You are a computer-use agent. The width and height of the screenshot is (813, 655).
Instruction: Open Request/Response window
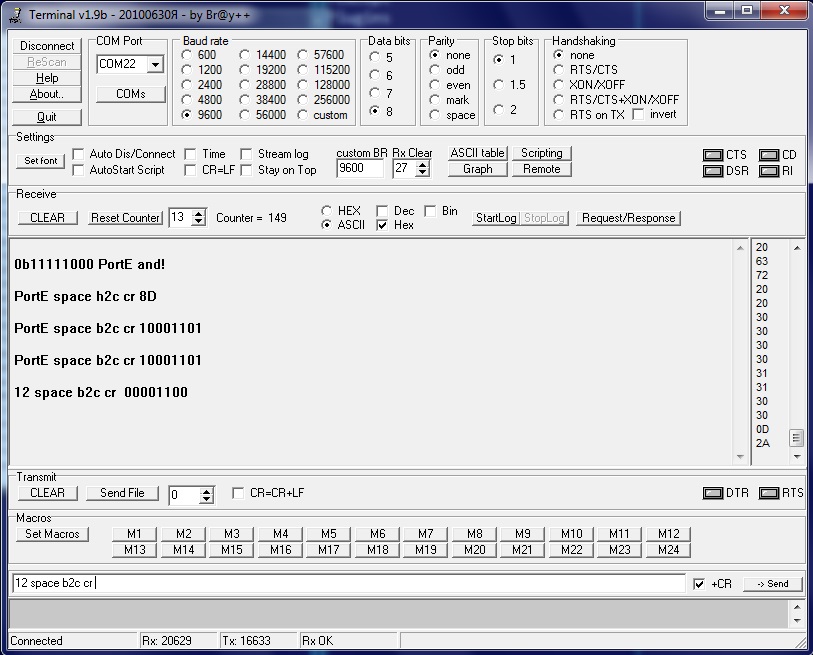pos(628,218)
